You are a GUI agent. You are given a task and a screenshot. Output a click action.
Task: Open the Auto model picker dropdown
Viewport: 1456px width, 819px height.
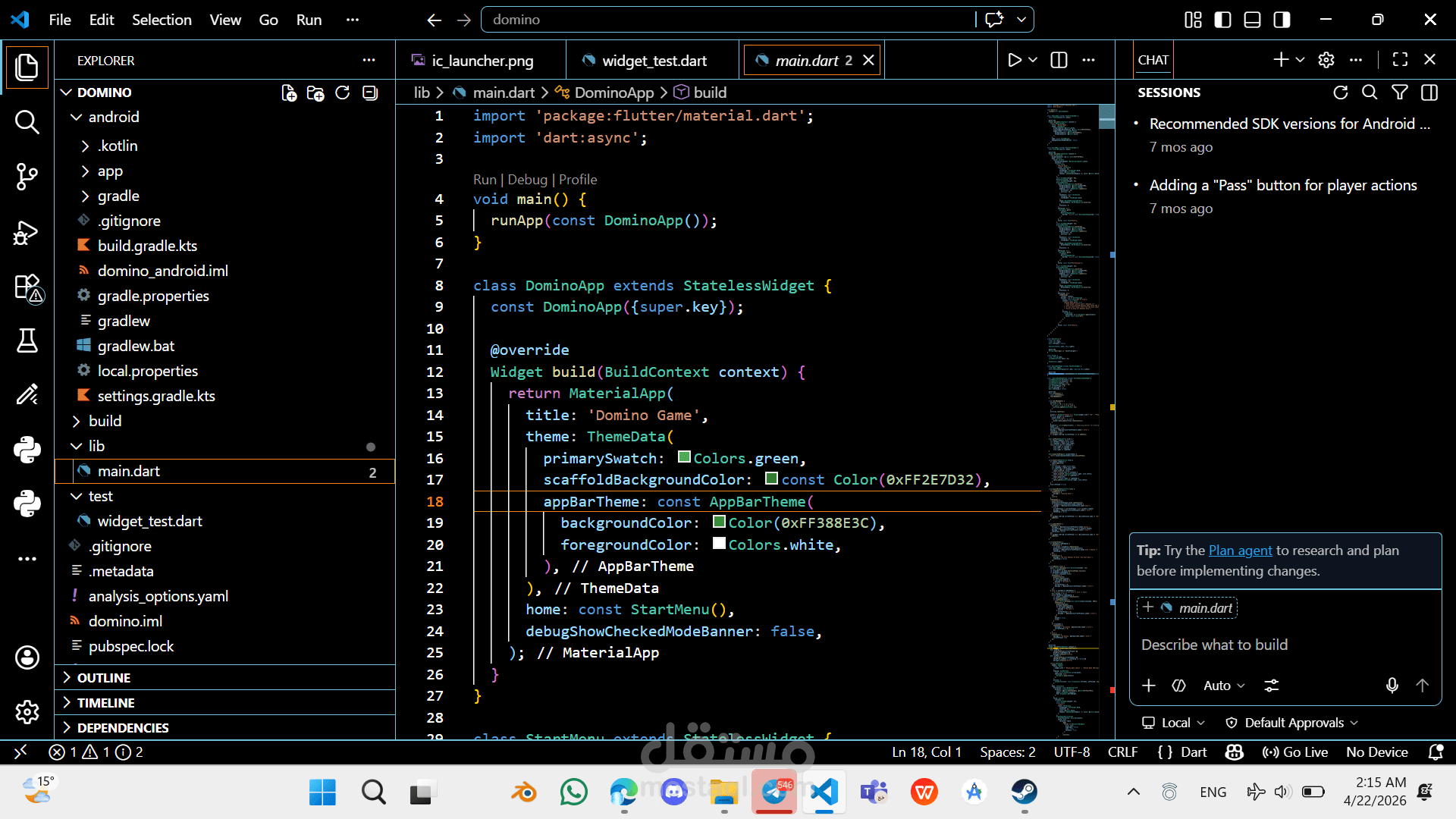point(1224,686)
